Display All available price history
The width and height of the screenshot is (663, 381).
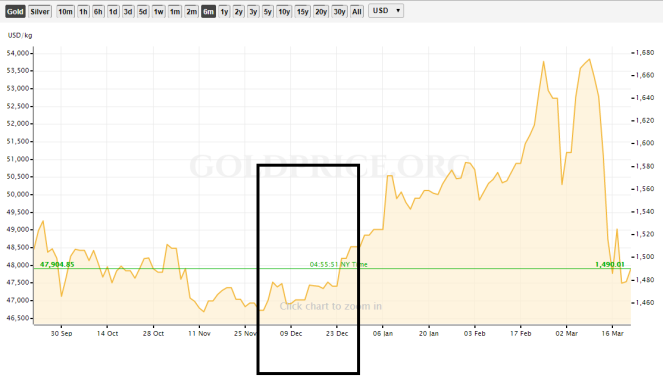tap(357, 11)
